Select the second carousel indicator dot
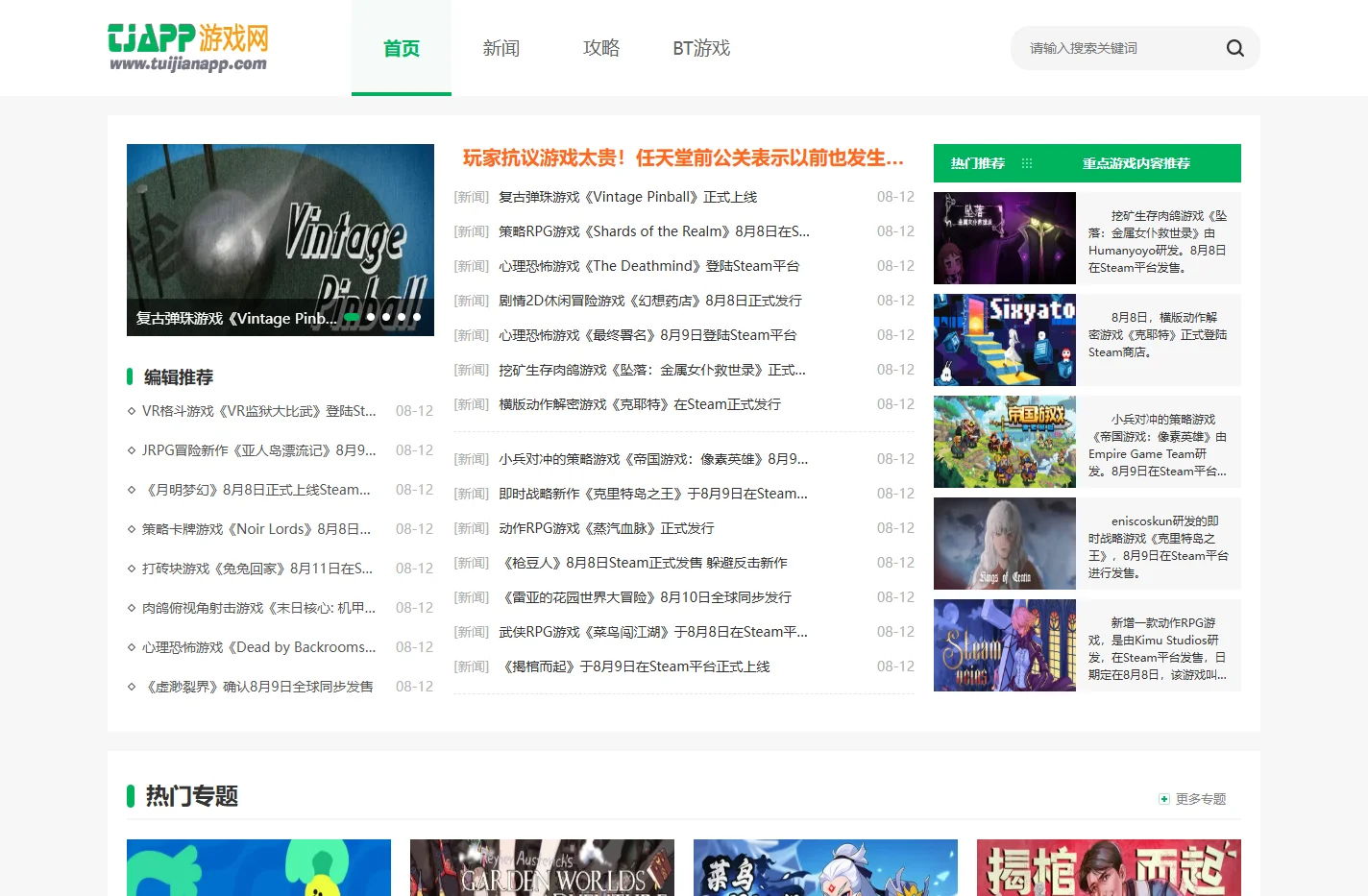Screen dimensions: 1368x896 tap(371, 317)
